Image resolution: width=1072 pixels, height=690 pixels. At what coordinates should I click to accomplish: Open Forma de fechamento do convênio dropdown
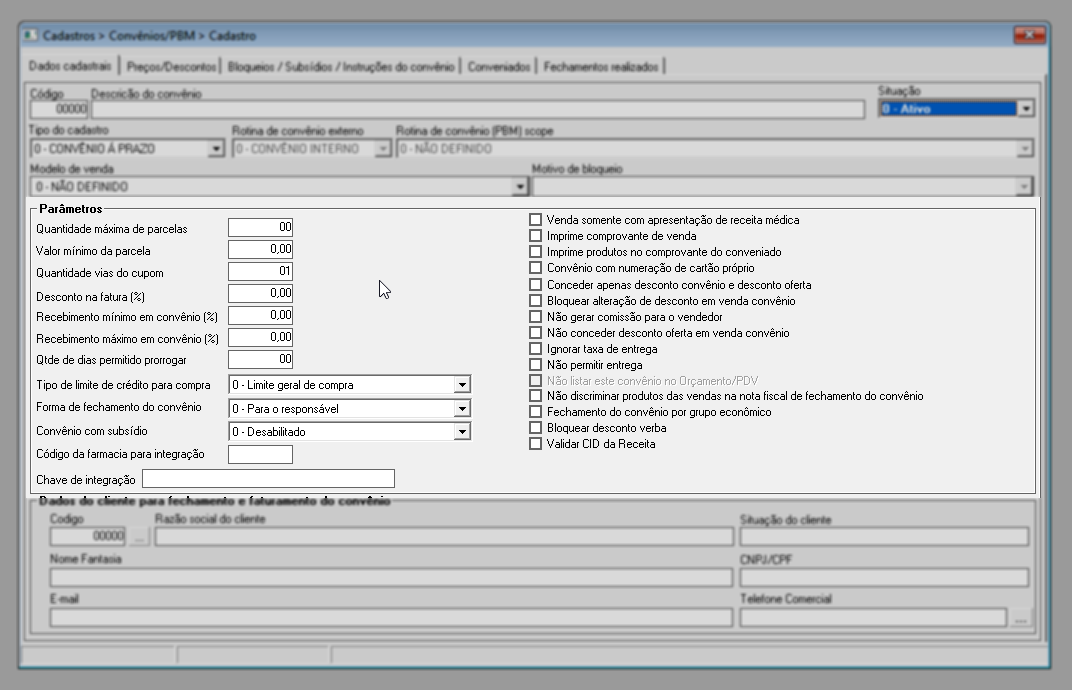click(x=462, y=409)
